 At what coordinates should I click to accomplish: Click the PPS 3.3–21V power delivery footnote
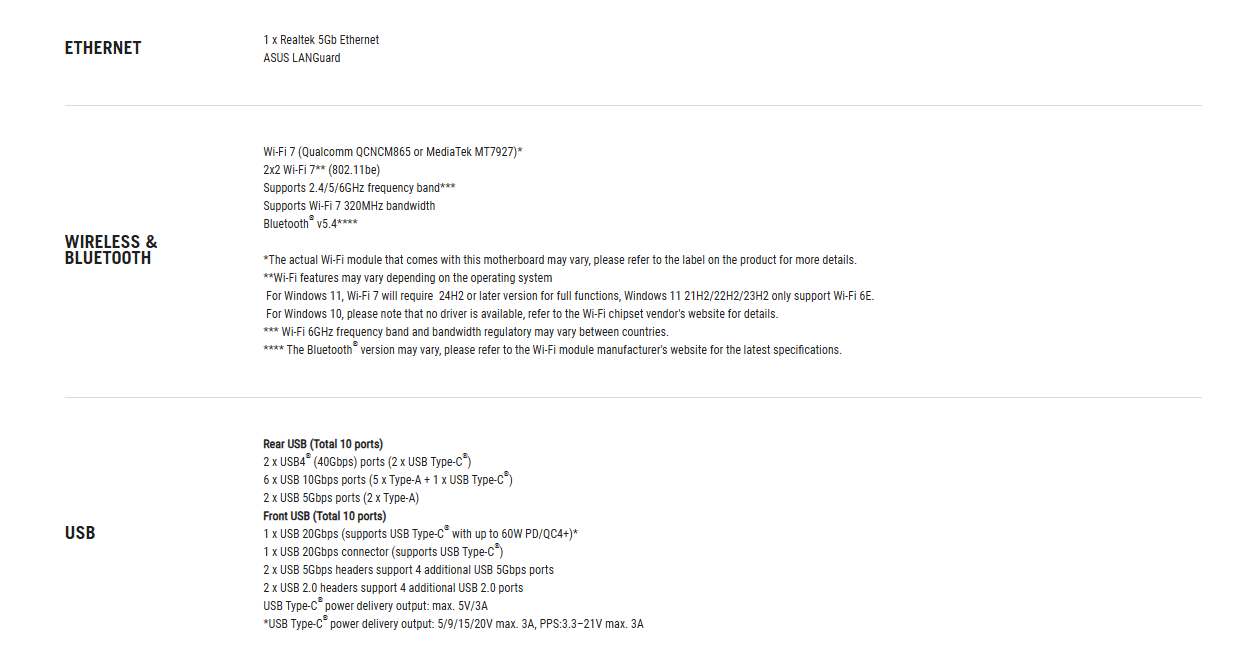click(x=454, y=624)
